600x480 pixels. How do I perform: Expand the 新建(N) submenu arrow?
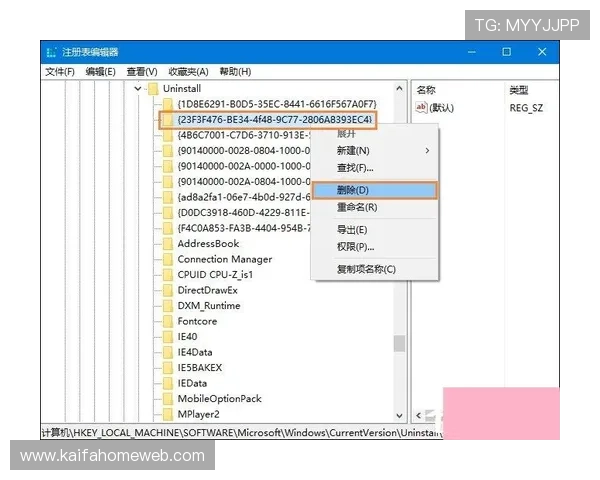(427, 150)
